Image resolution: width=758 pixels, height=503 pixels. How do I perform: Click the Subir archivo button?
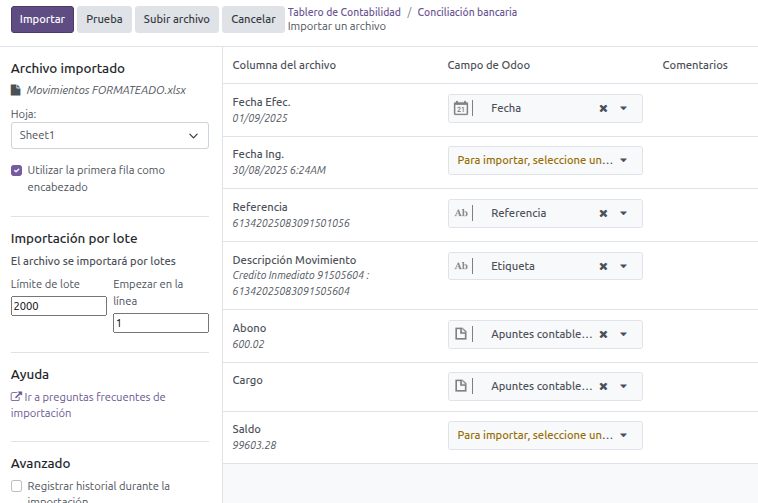(176, 19)
